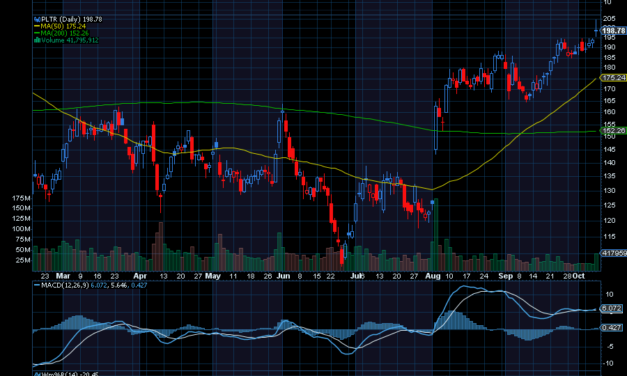
Task: Click the 190 price axis label
Action: point(609,47)
